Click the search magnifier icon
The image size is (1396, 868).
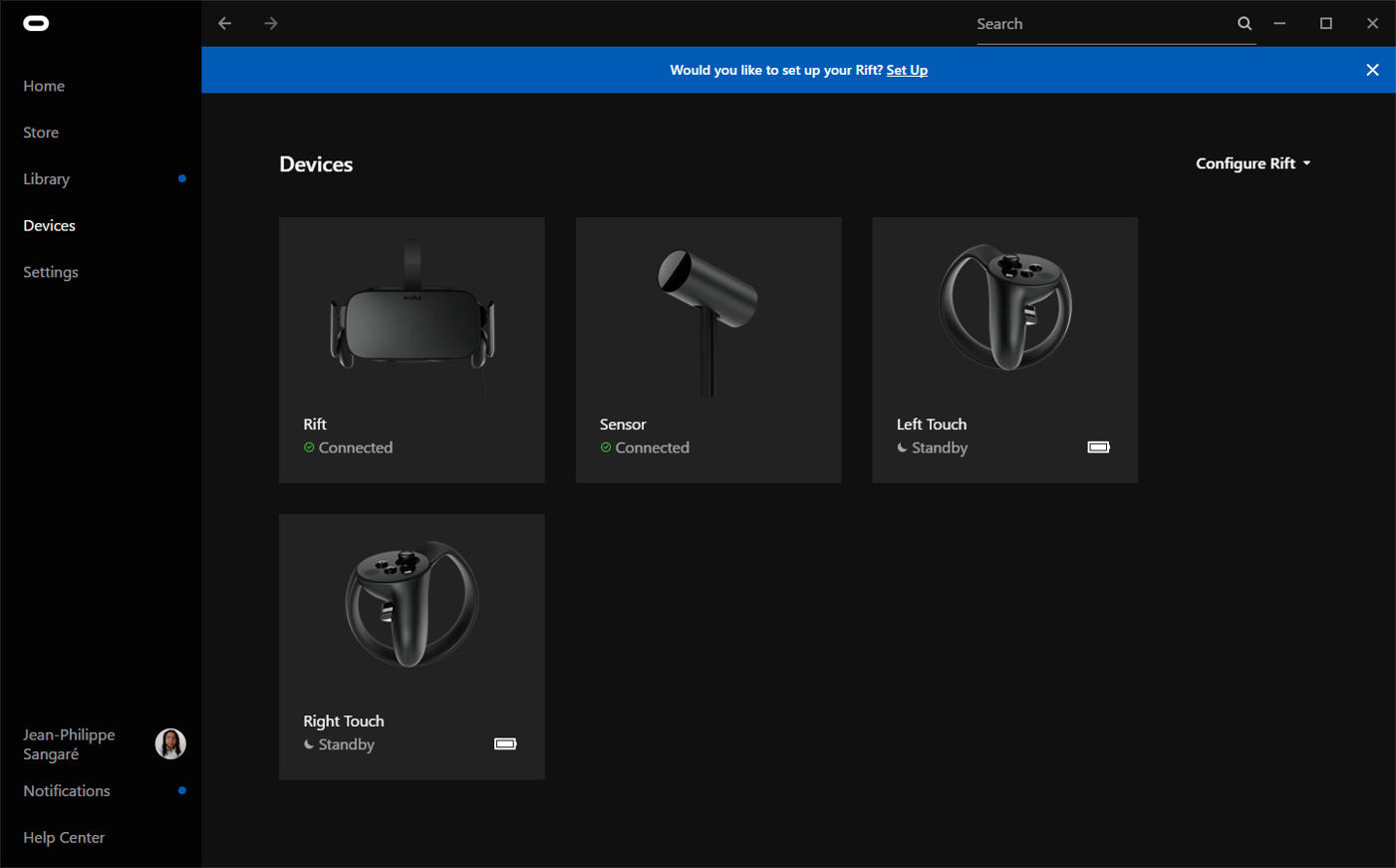[1245, 23]
